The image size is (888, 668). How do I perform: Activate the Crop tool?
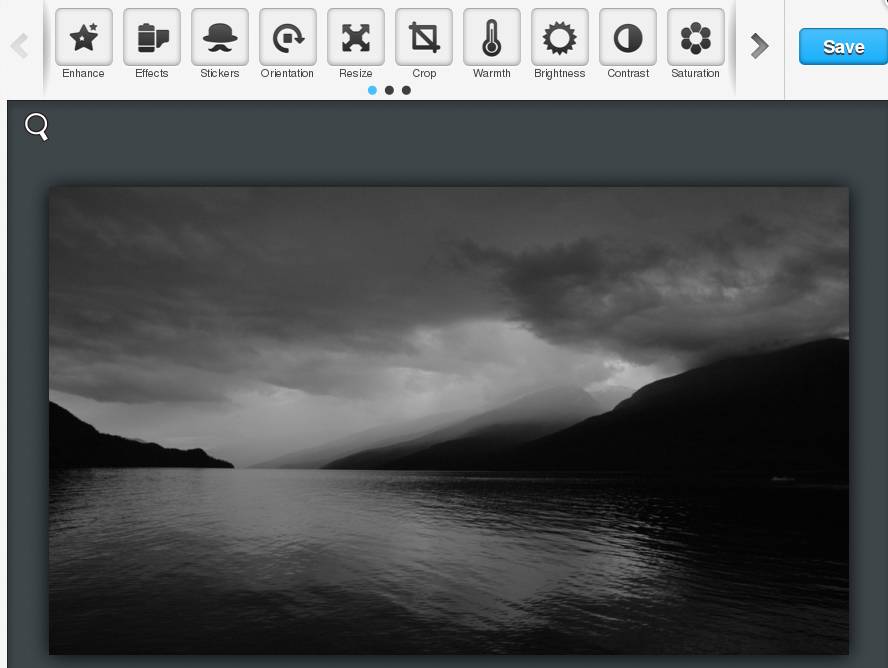click(424, 38)
